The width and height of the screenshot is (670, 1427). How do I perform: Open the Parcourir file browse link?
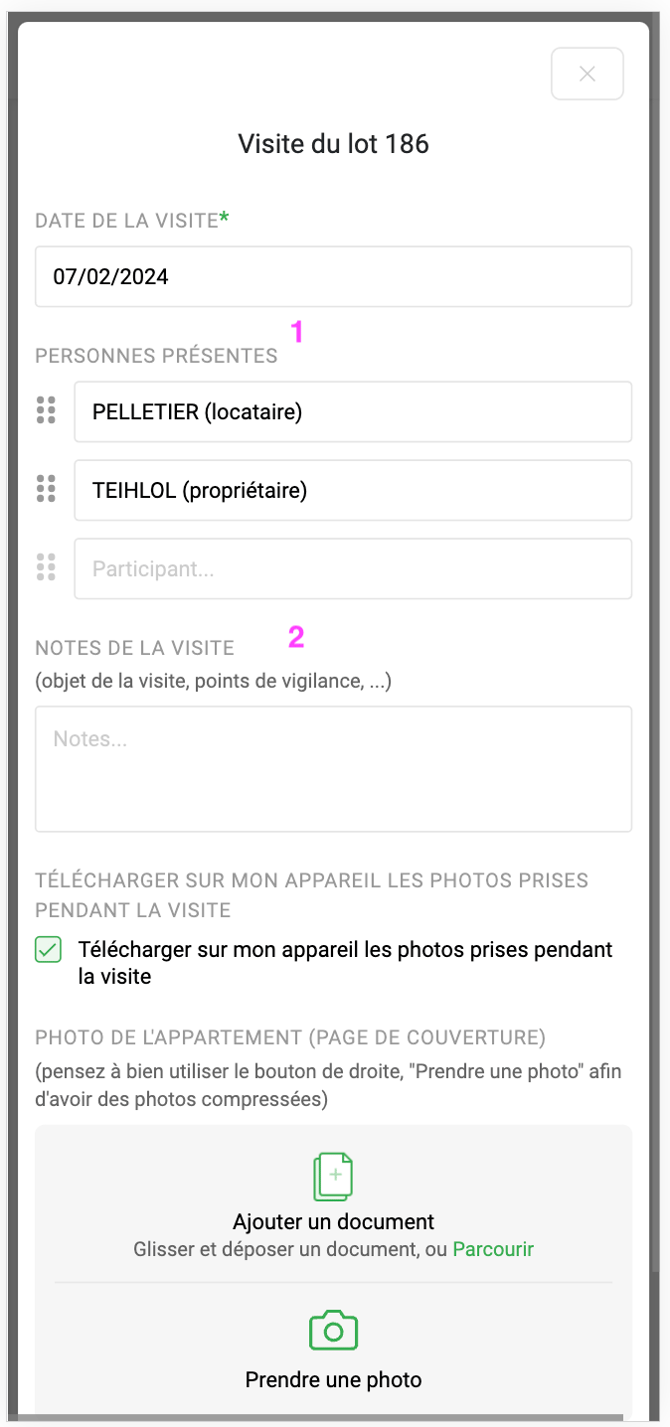click(x=493, y=1249)
